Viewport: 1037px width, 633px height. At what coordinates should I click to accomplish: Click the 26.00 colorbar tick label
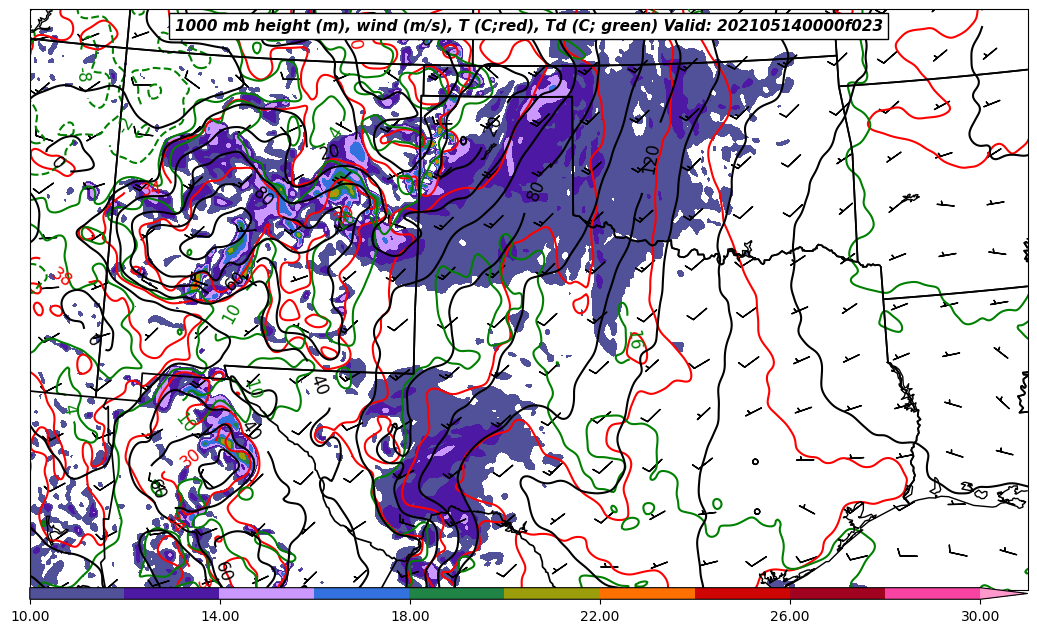point(790,616)
